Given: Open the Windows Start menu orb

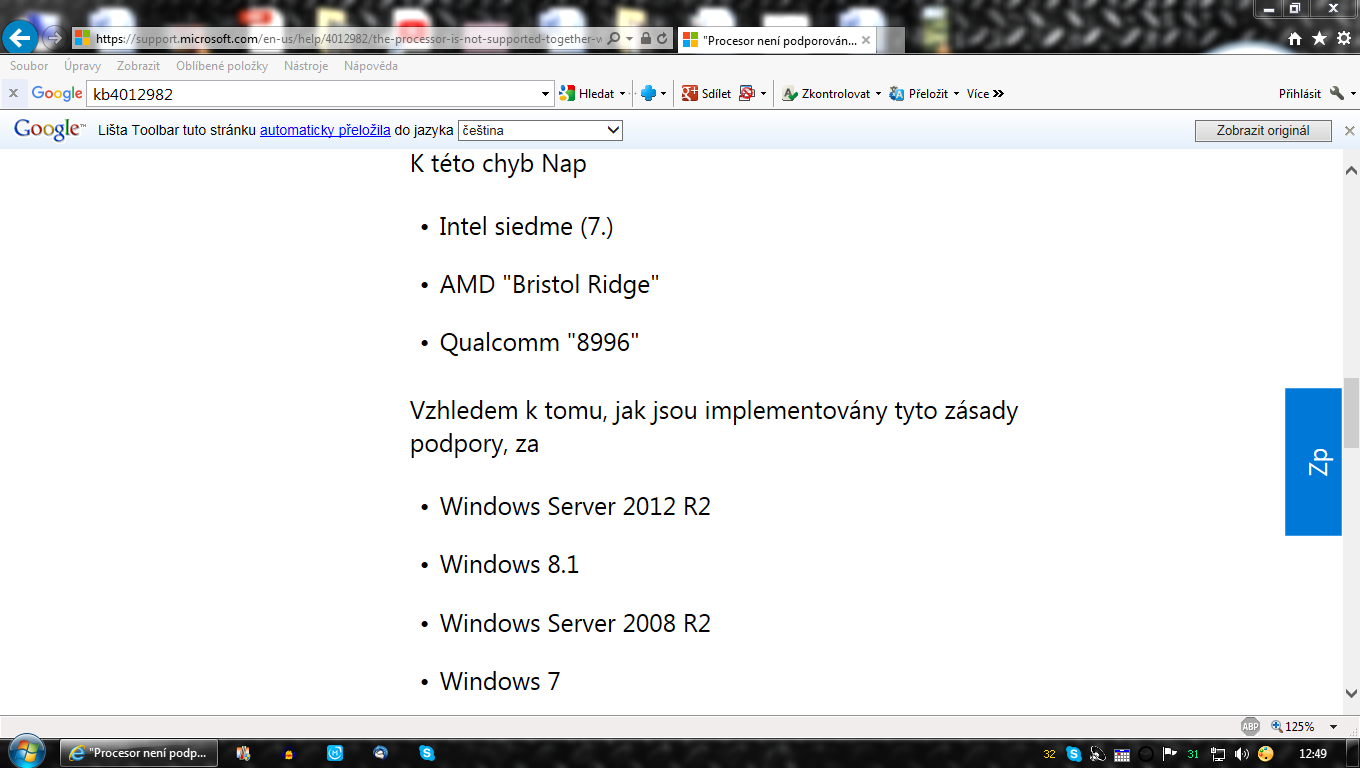Looking at the screenshot, I should 25,752.
